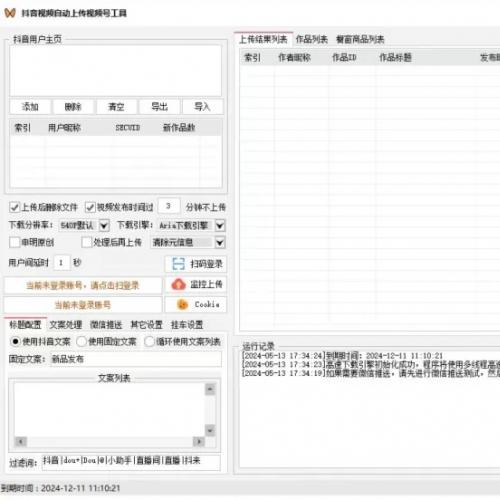Screen dimensions: 500x500
Task: Select 循环使用文案列表 radio option
Action: point(149,342)
